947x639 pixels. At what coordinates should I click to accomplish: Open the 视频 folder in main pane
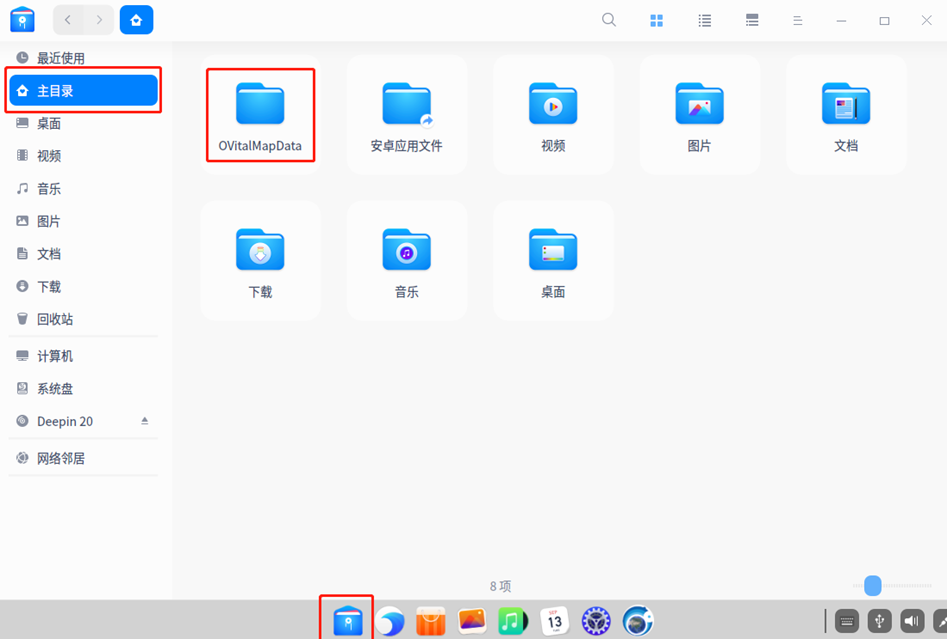[553, 115]
